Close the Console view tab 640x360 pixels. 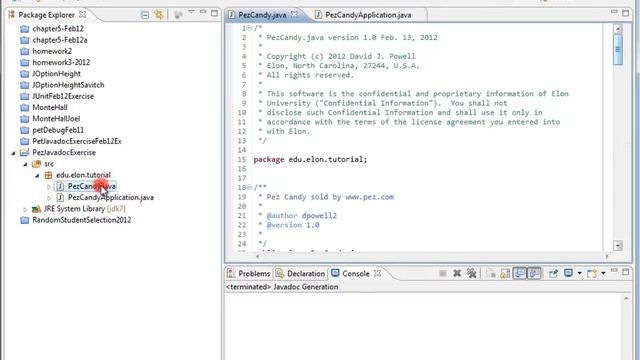pos(378,273)
